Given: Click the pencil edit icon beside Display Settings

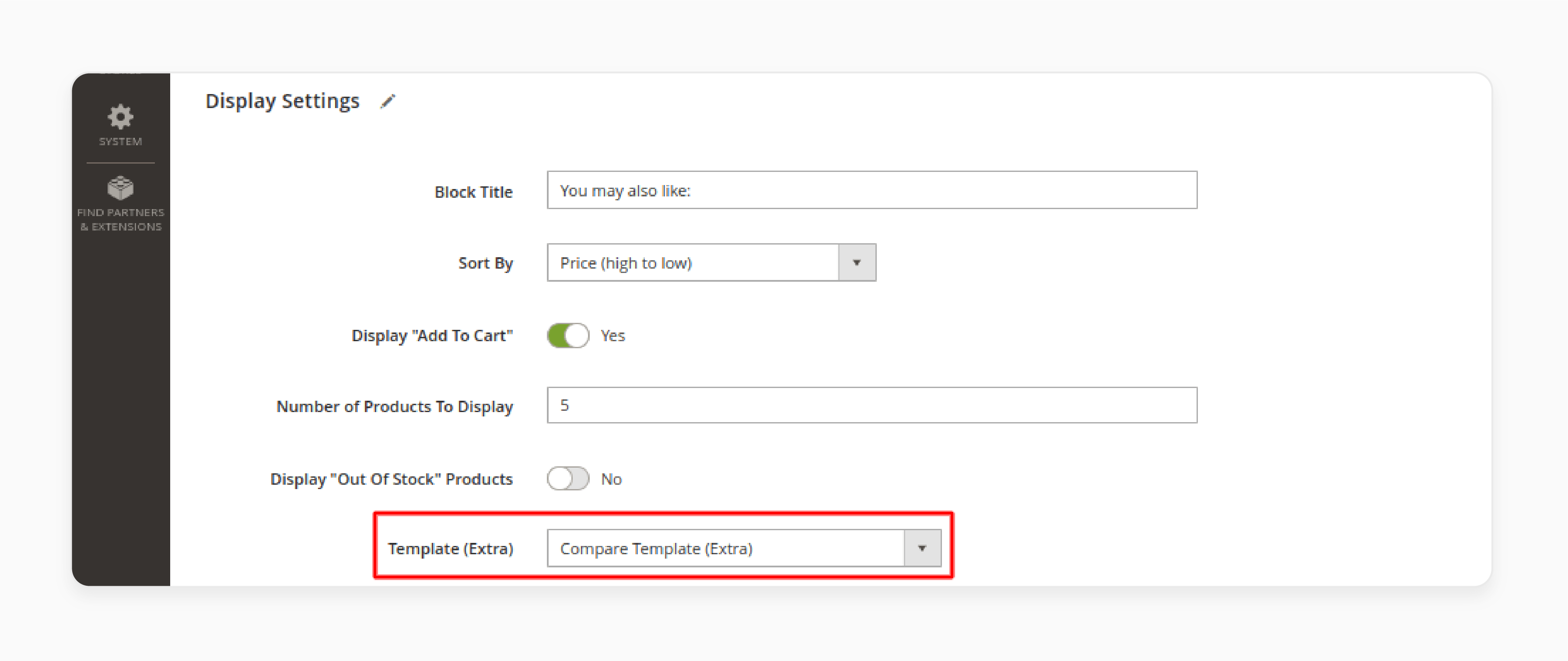Looking at the screenshot, I should point(388,101).
